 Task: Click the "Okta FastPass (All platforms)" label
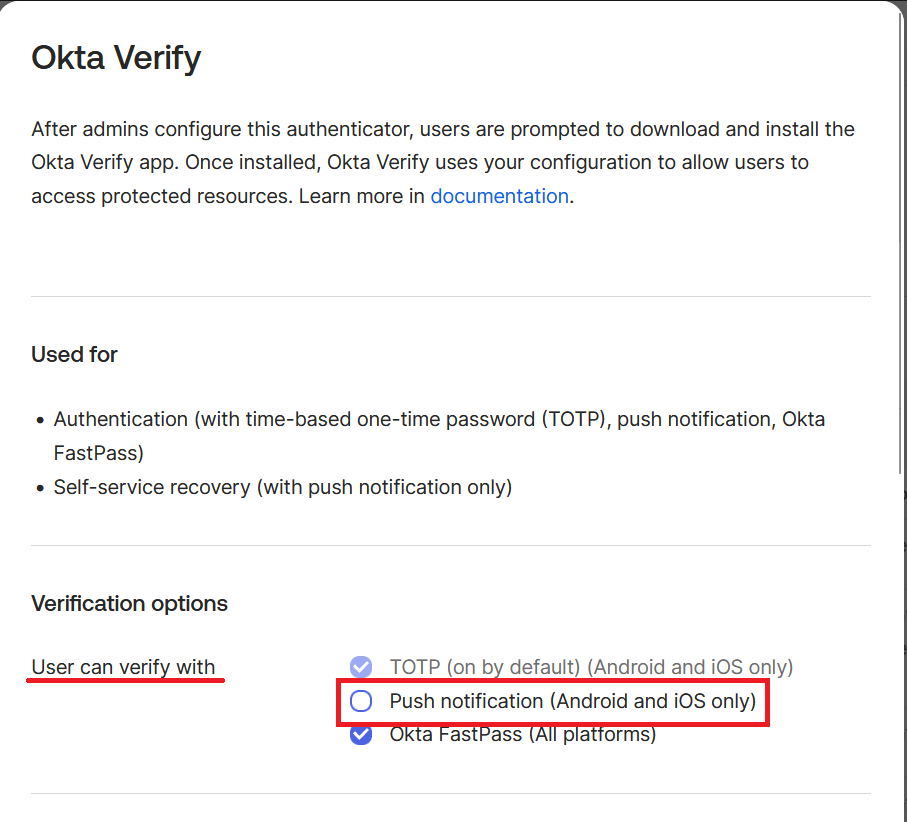(522, 735)
